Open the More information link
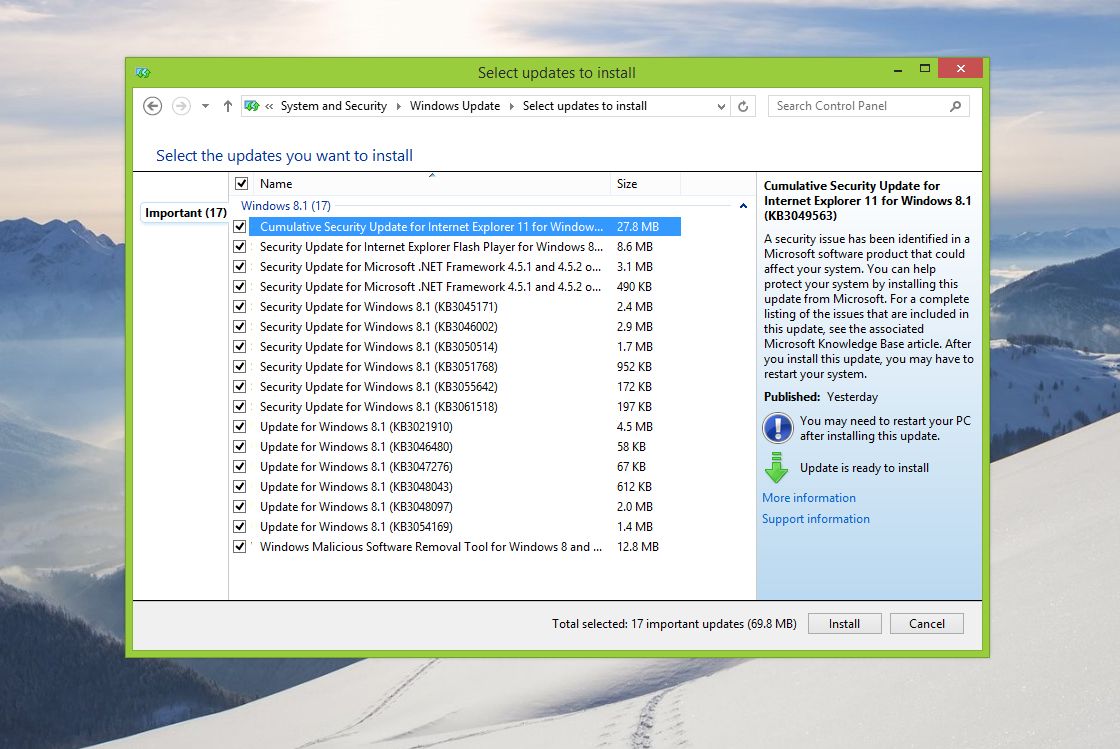1120x749 pixels. point(809,498)
